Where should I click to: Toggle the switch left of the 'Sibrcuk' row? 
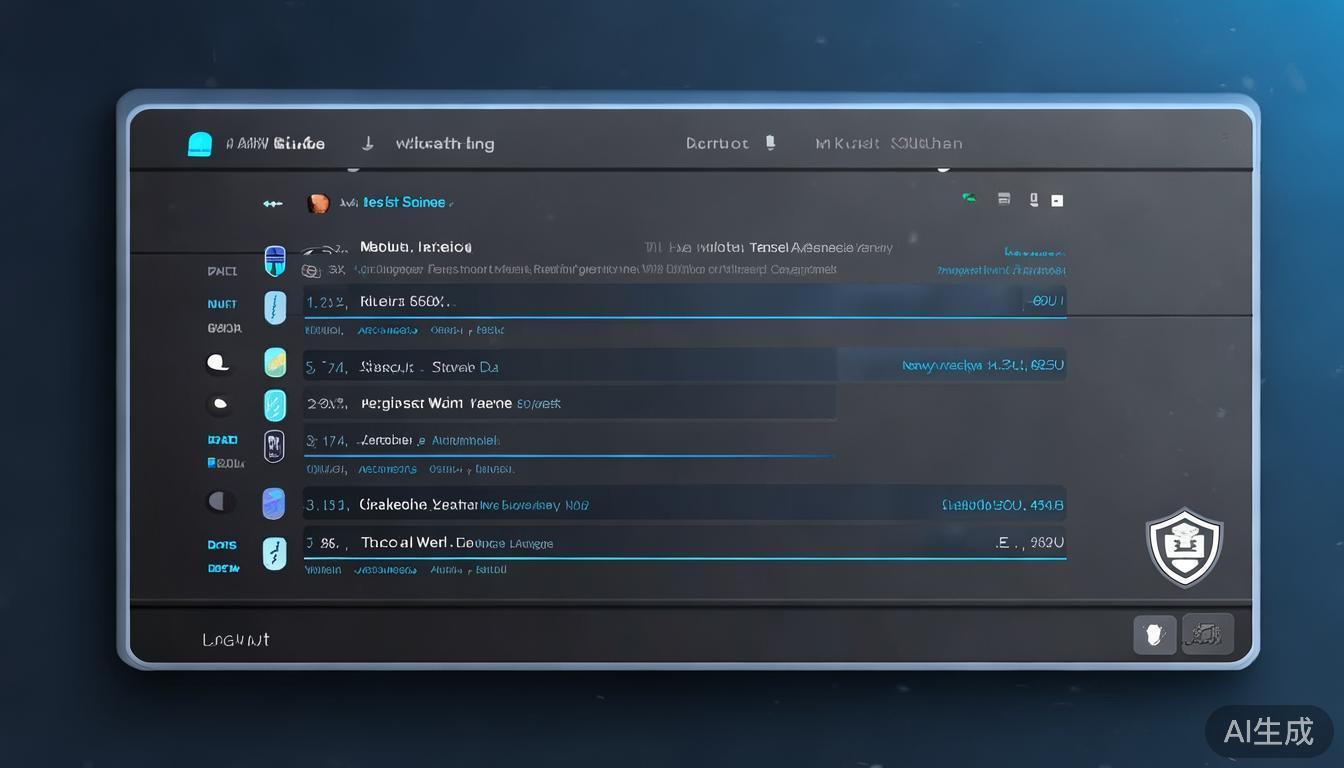pos(218,363)
